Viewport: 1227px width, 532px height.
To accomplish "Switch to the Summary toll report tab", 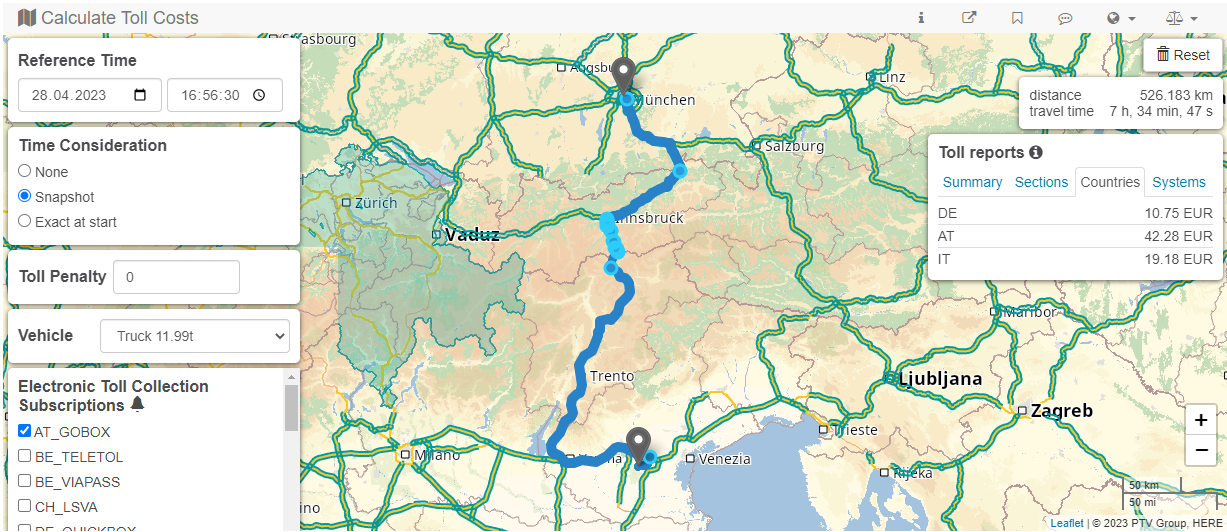I will coord(972,182).
